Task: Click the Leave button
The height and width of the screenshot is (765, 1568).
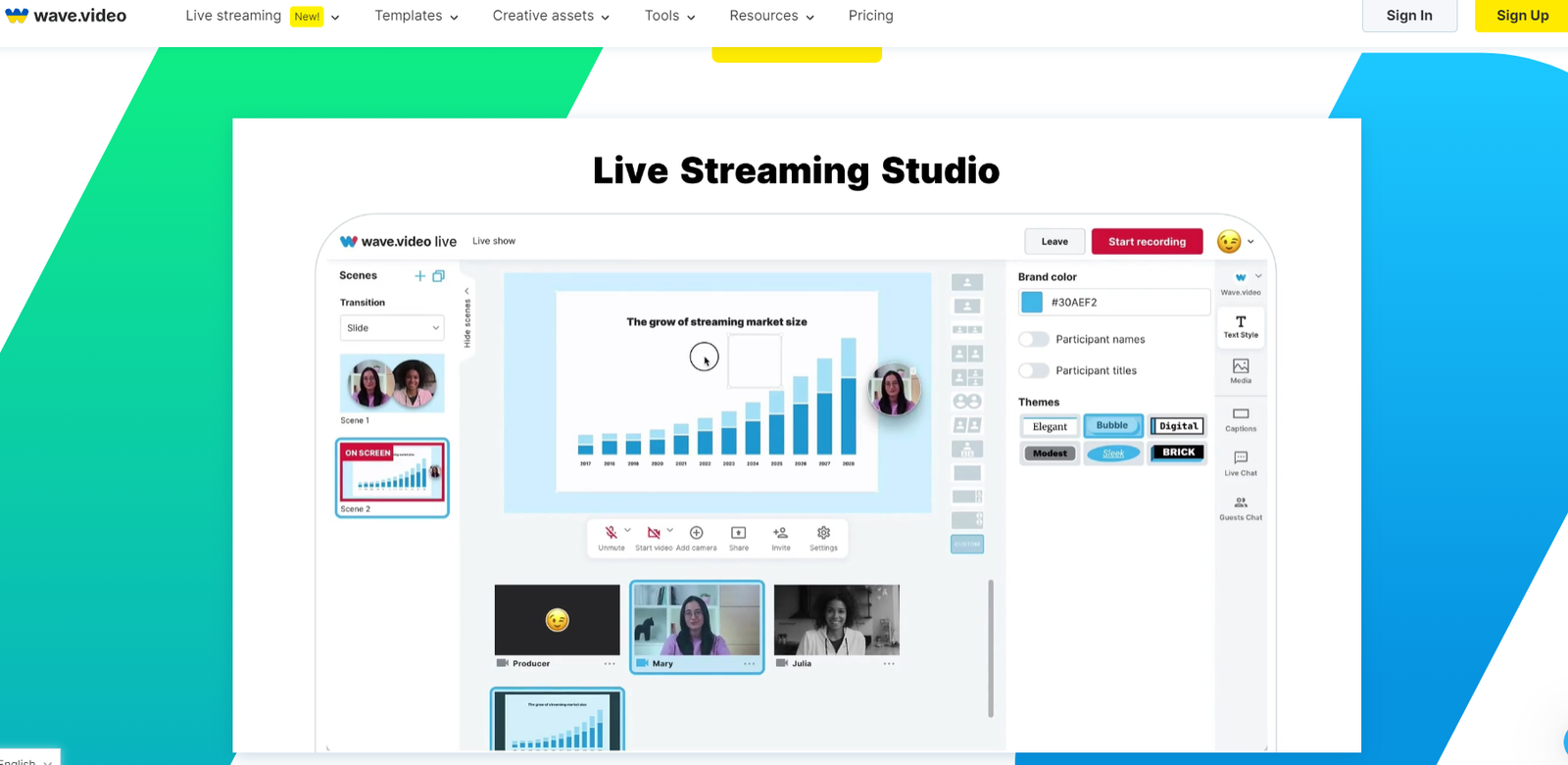Action: tap(1054, 242)
